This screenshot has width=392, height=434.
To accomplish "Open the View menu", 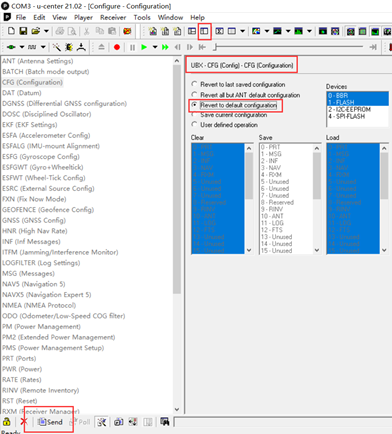I will pos(59,17).
